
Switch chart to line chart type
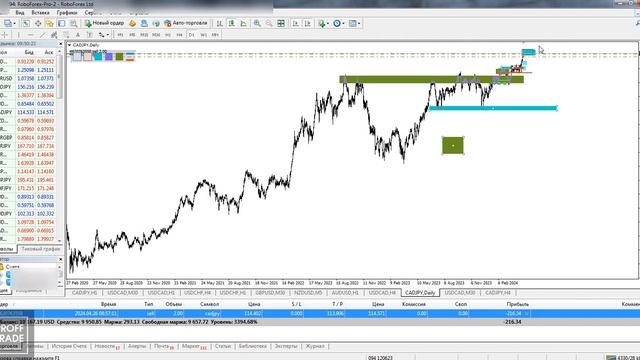pos(244,24)
